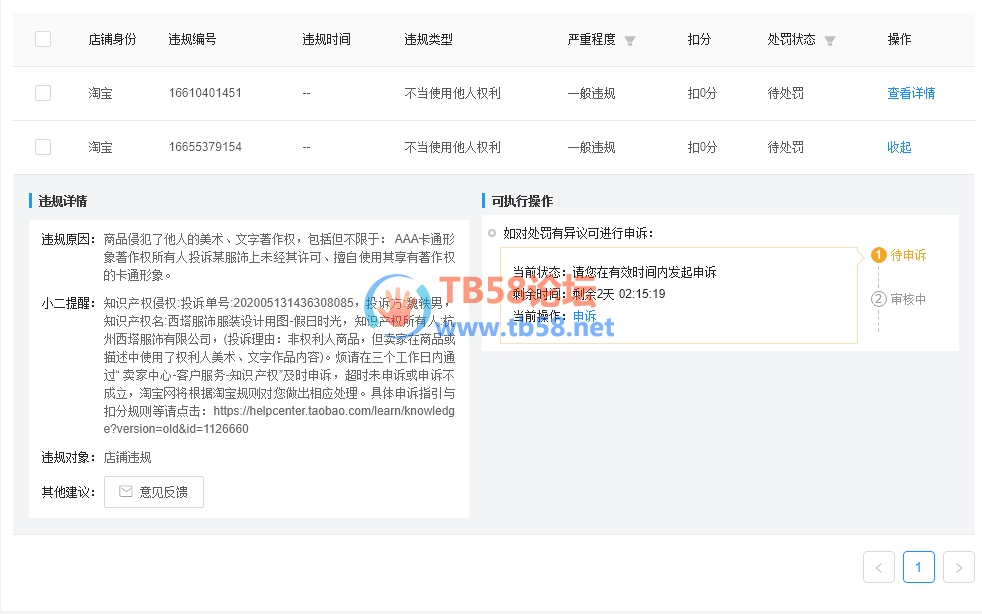Viewport: 982px width, 614px height.
Task: Tick the select-all checkbox in table header
Action: pos(43,40)
